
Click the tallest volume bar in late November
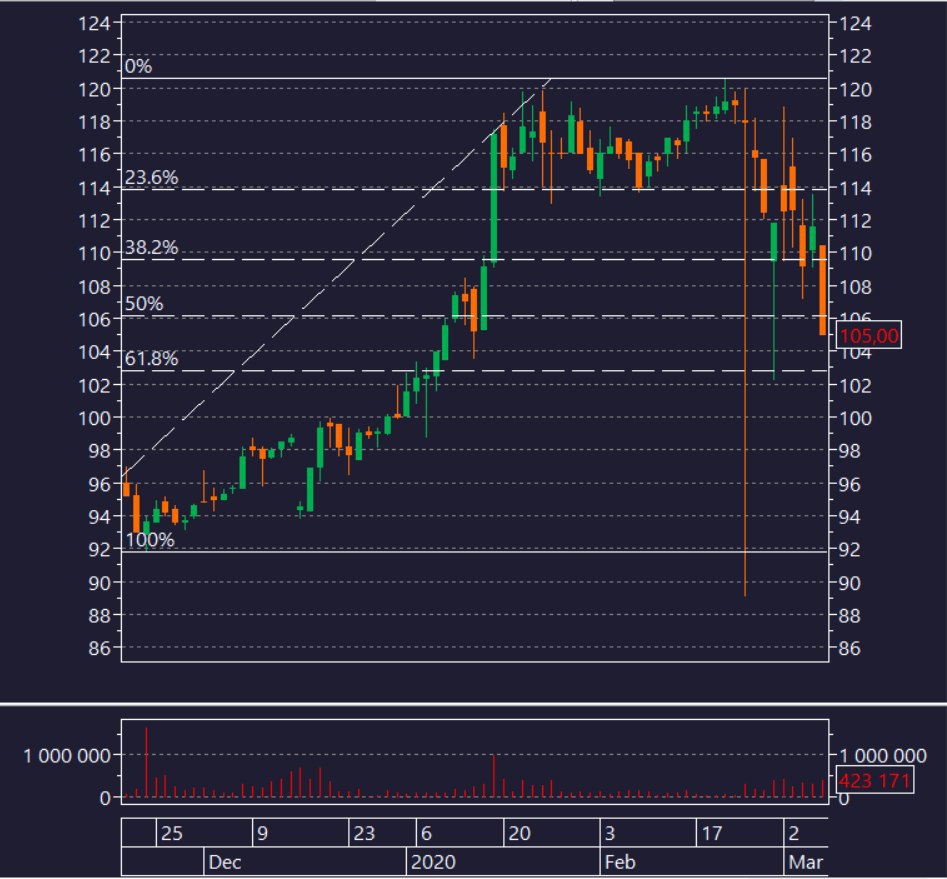pos(146,762)
